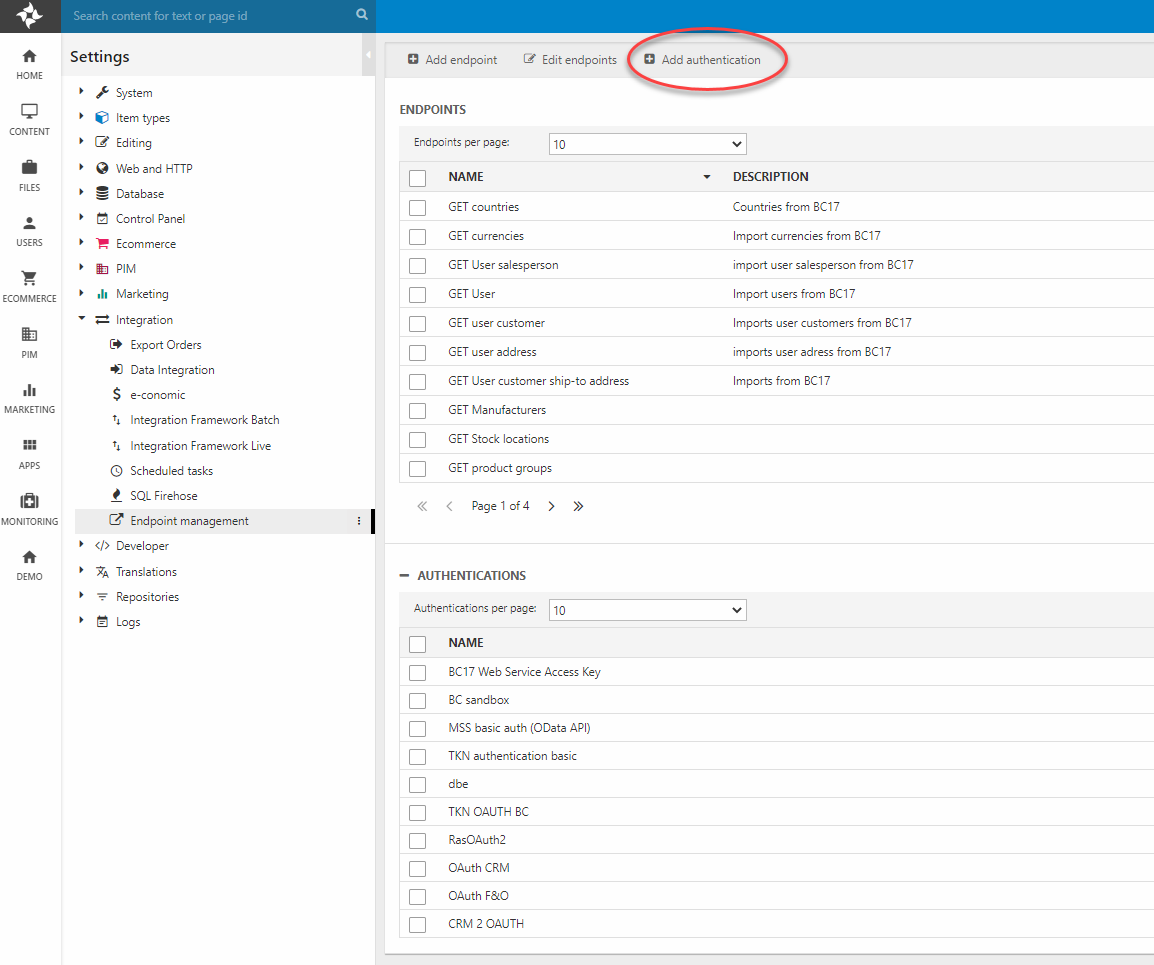1154x965 pixels.
Task: Collapse the Authentications section
Action: tap(404, 576)
